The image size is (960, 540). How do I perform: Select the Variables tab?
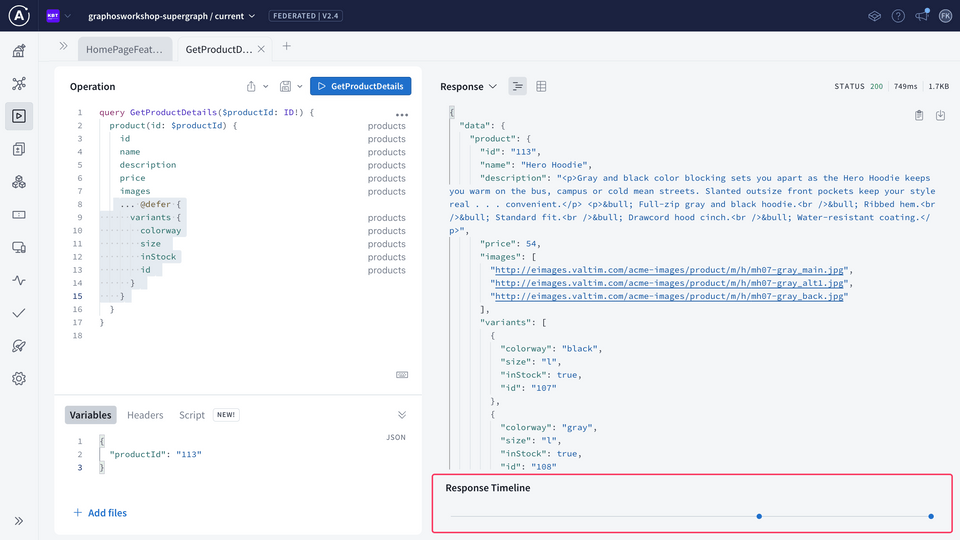(x=91, y=414)
